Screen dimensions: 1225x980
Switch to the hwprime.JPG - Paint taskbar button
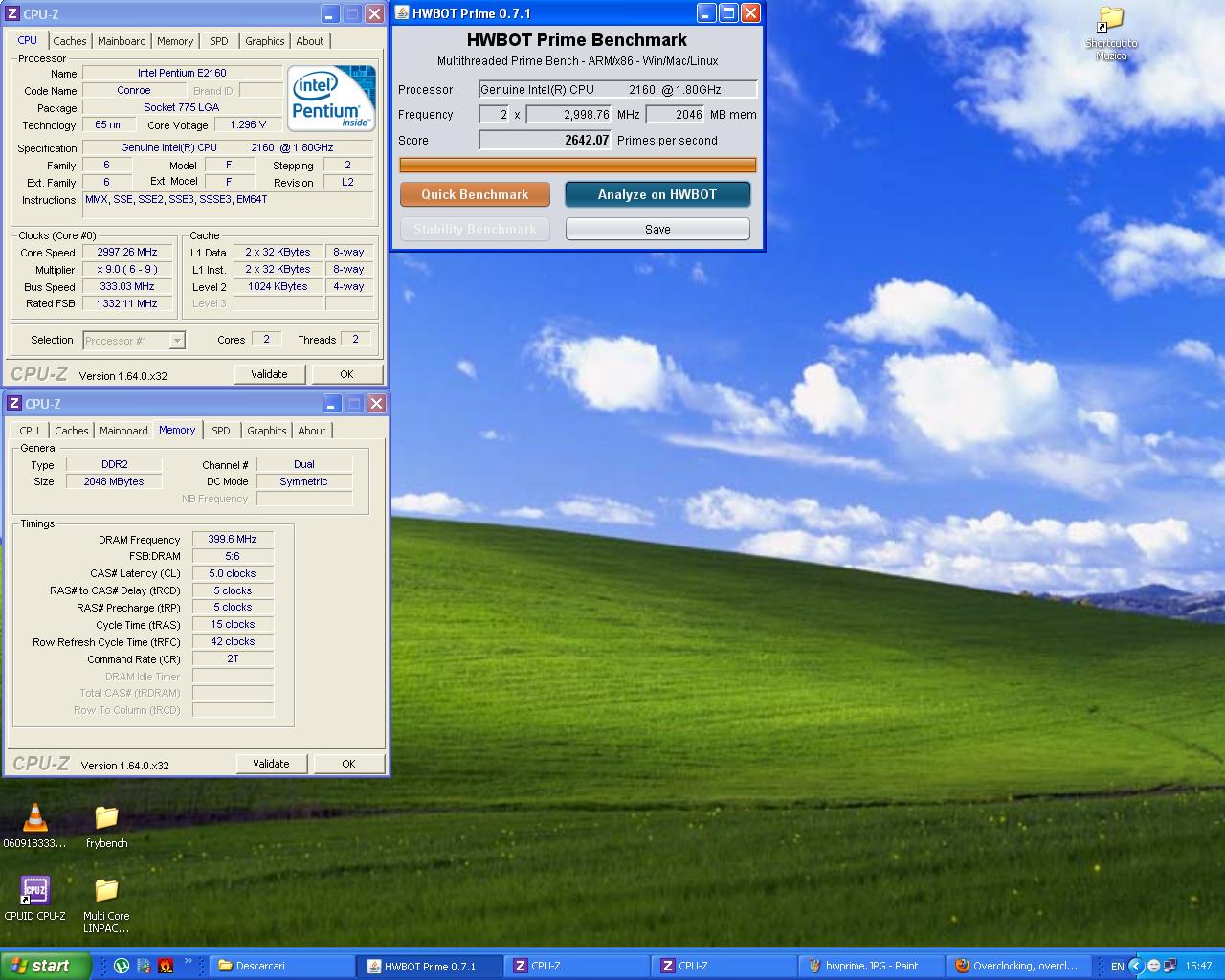point(871,966)
